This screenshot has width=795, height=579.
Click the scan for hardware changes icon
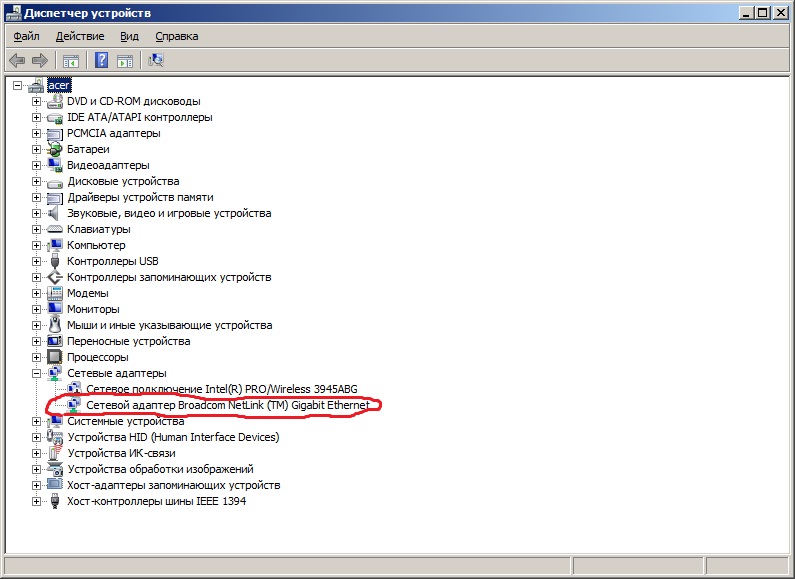pyautogui.click(x=155, y=60)
